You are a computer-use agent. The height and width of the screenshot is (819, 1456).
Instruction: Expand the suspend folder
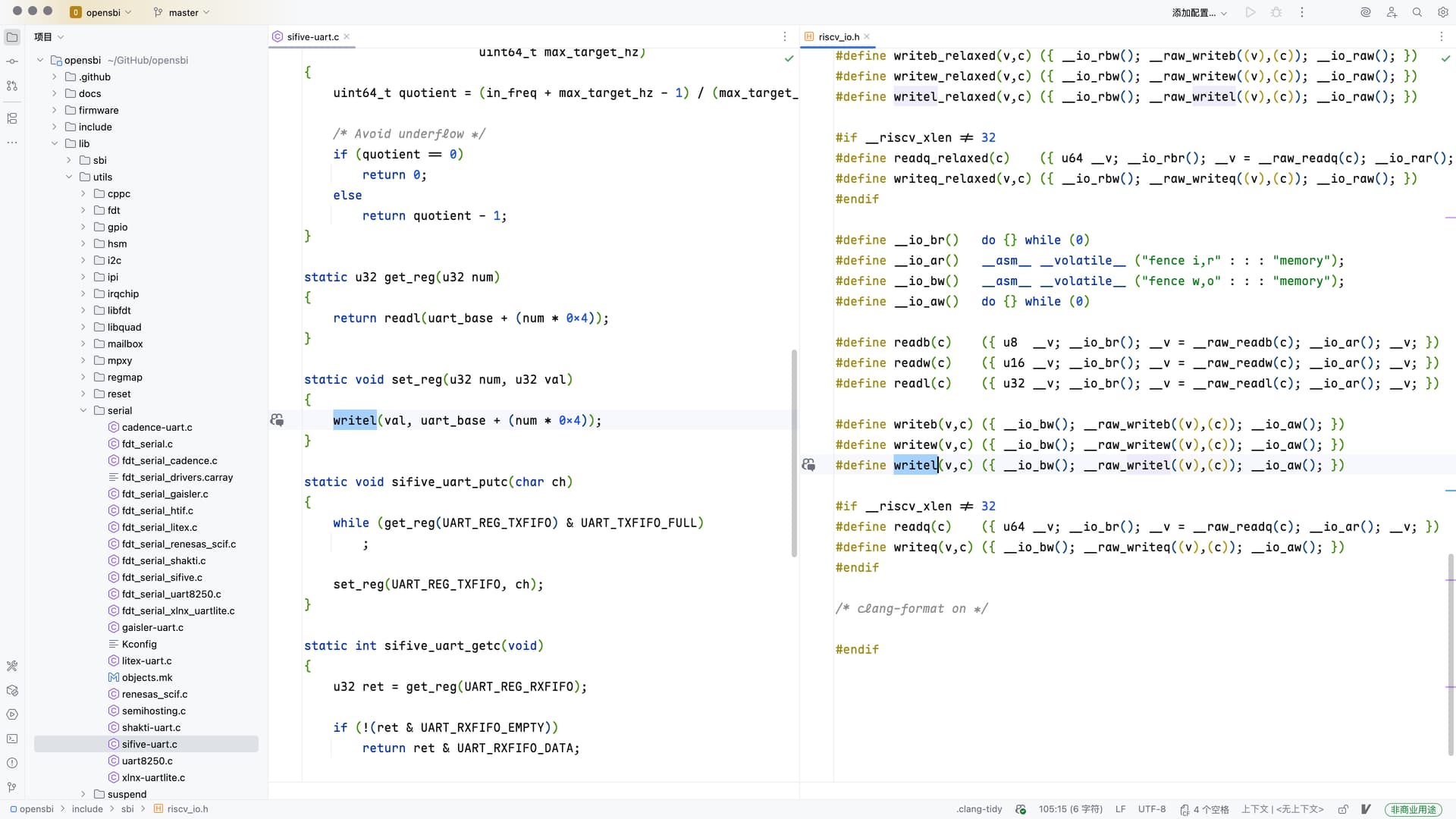pos(83,794)
